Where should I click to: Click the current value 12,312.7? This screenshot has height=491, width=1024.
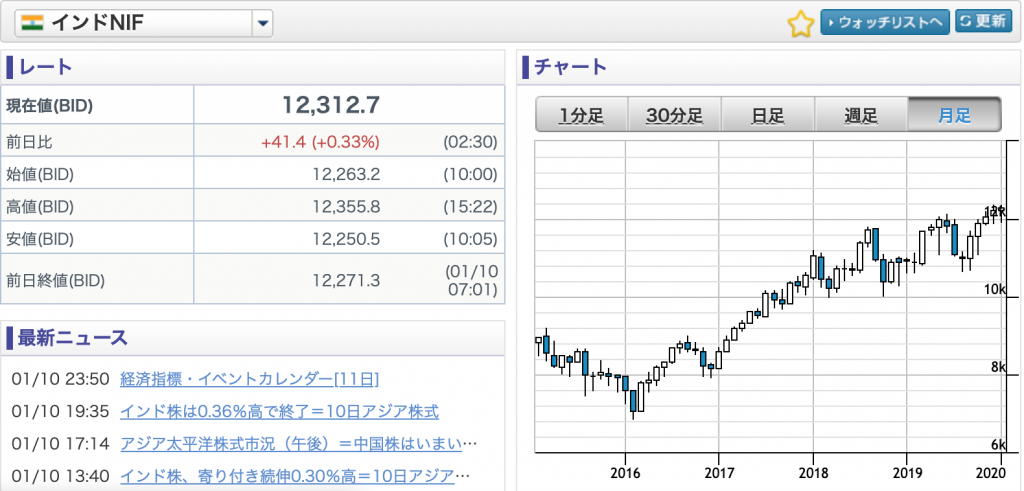tap(331, 104)
